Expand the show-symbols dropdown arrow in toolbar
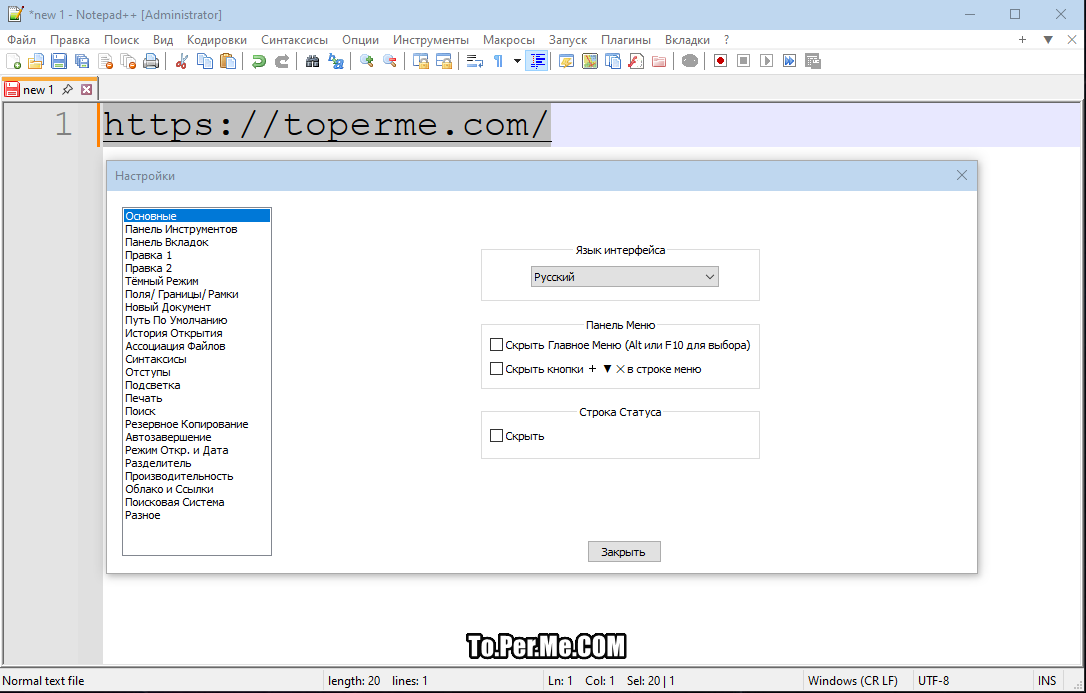 tap(517, 61)
